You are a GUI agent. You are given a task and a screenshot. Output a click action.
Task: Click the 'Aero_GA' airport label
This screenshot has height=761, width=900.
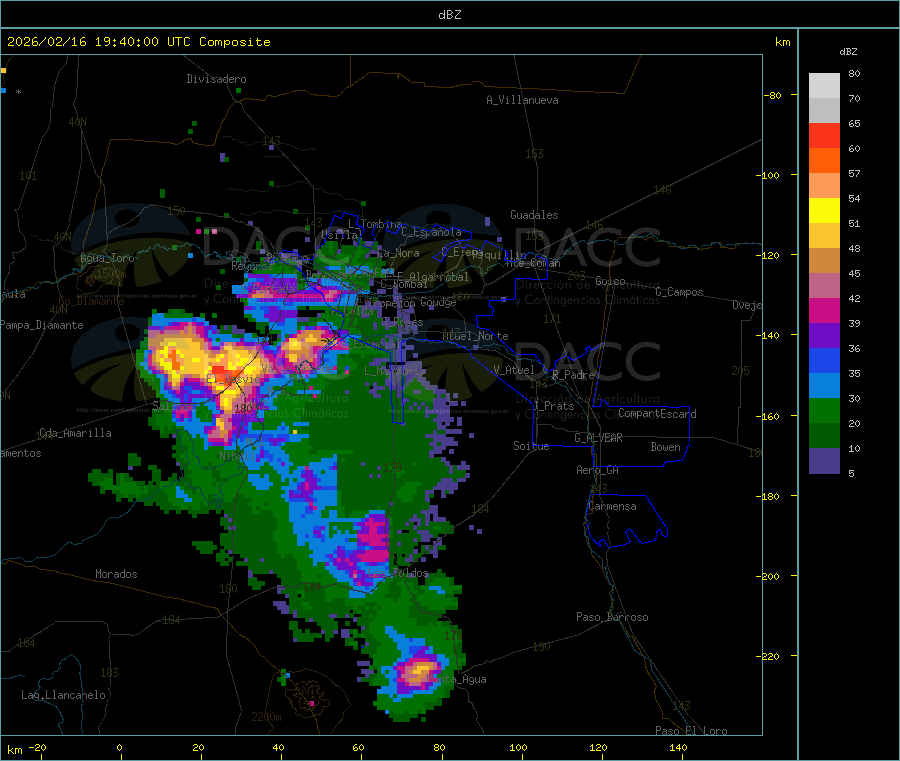point(598,470)
